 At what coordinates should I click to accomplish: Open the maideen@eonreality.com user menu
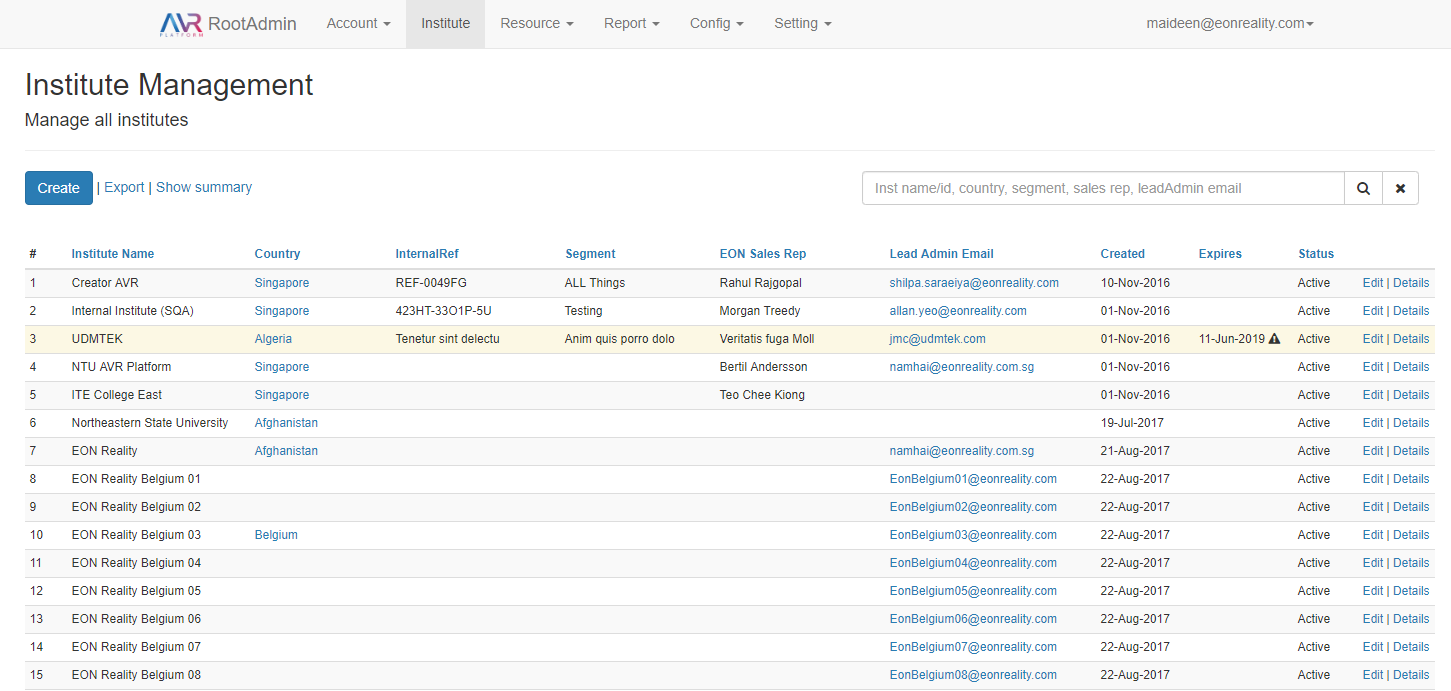(1230, 24)
